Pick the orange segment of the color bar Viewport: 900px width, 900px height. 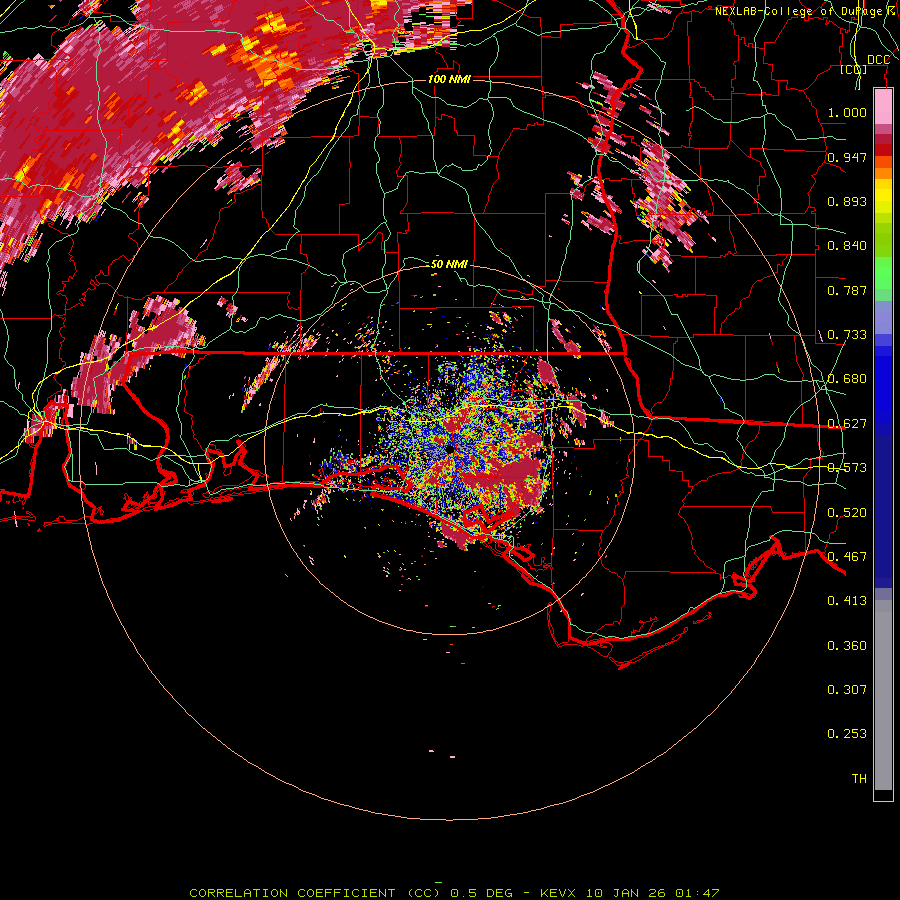tap(883, 173)
